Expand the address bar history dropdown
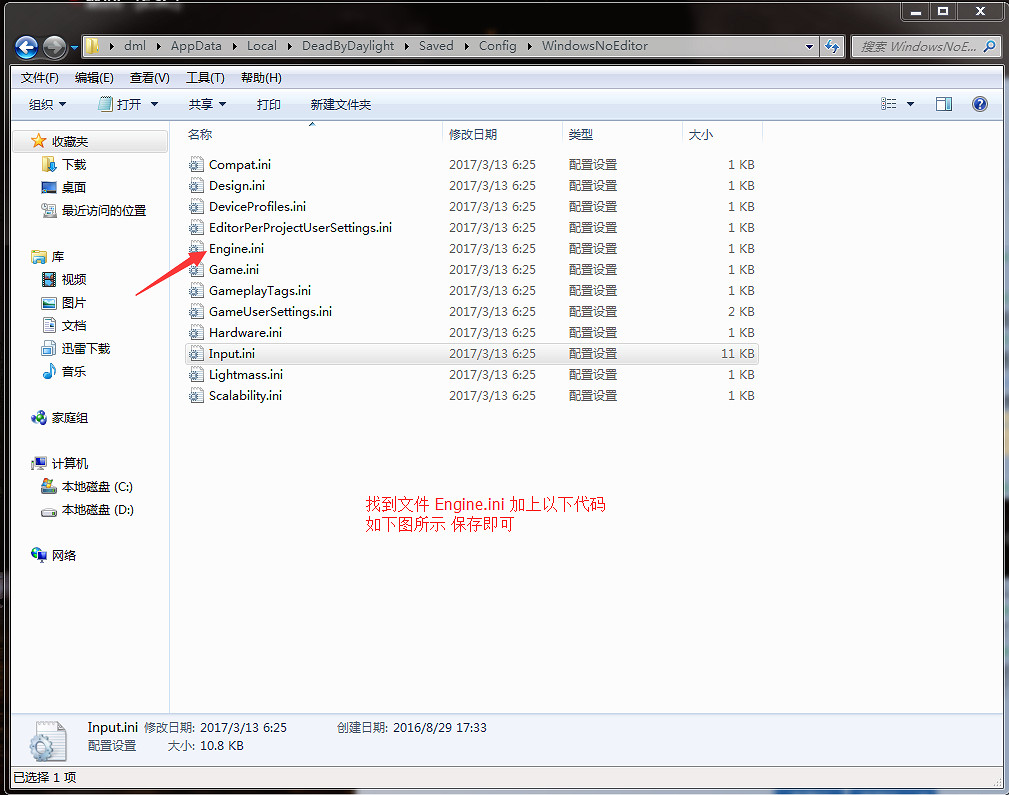 pos(809,46)
